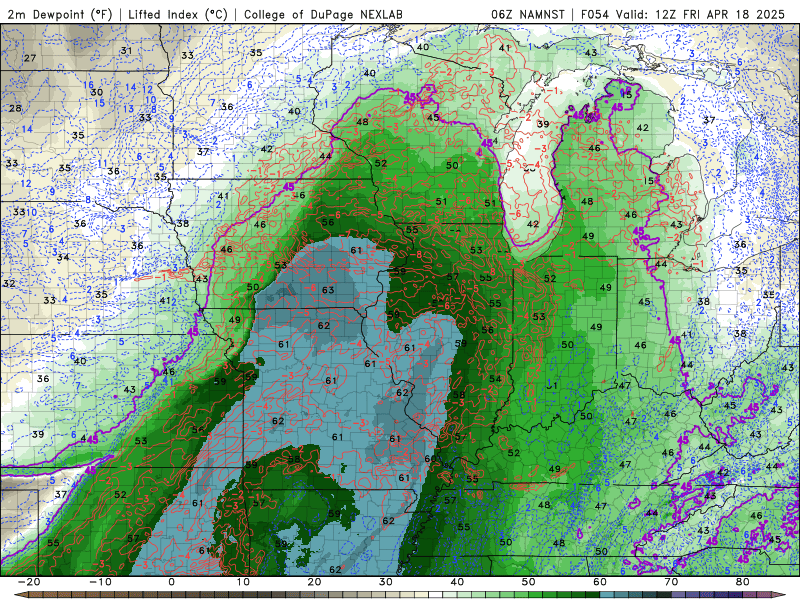
Task: Click the "06Z NAMNST" model run label
Action: coord(528,14)
